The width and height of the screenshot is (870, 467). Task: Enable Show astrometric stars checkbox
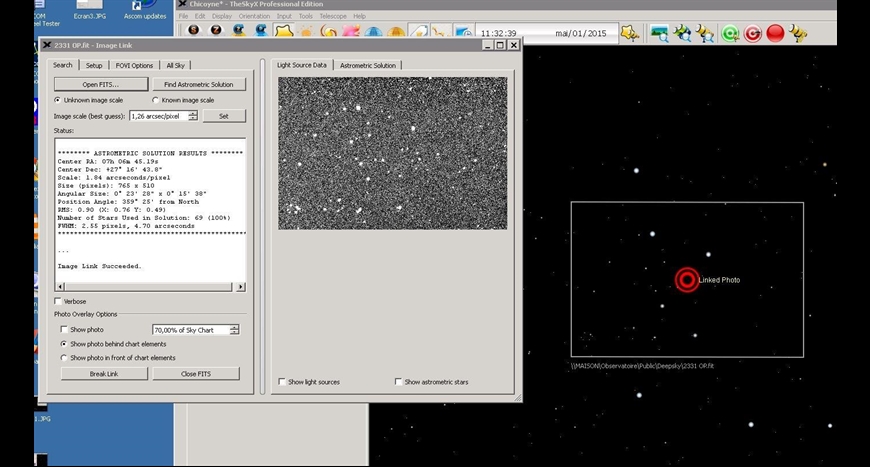pyautogui.click(x=399, y=382)
